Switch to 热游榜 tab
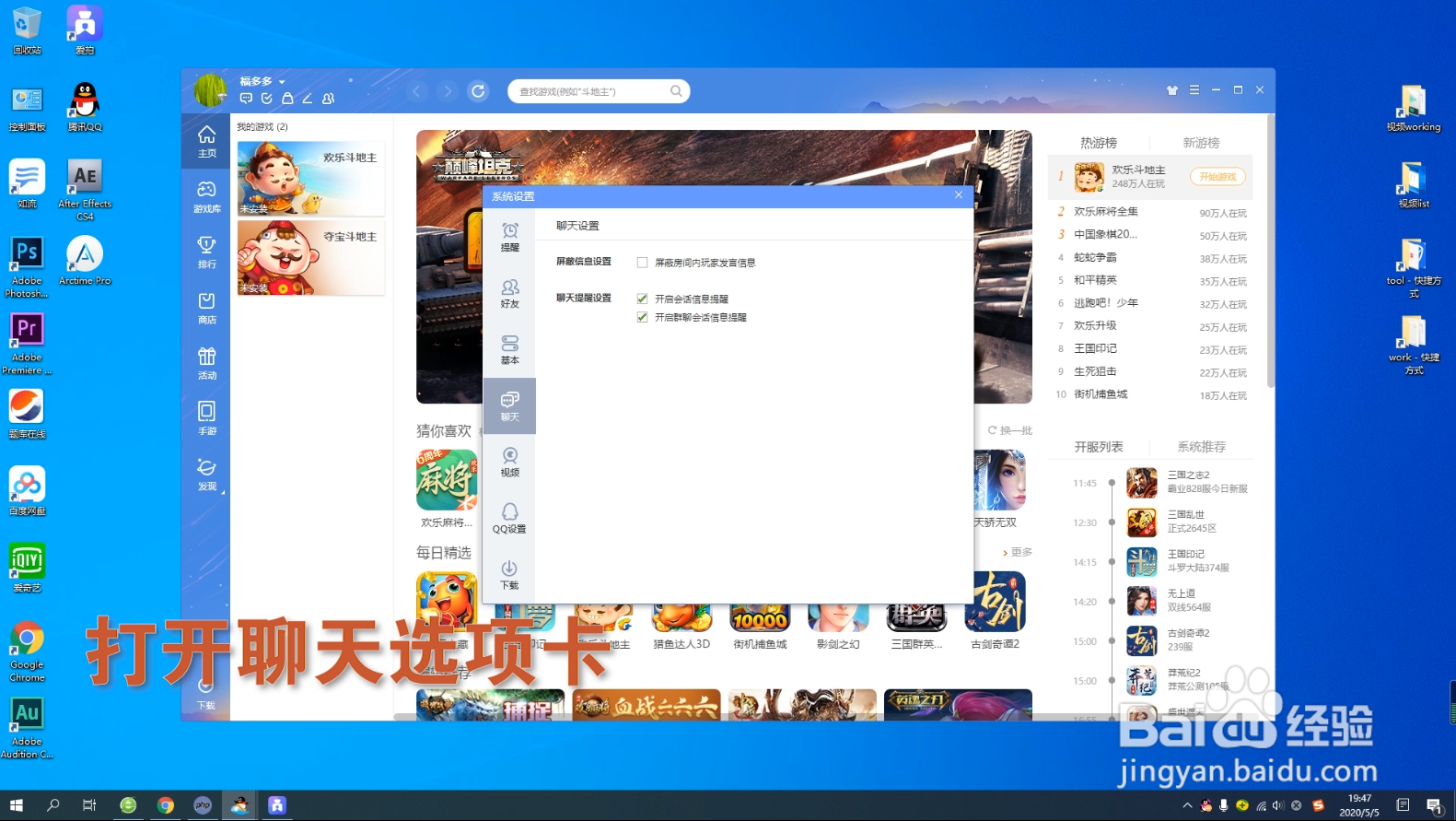1456x821 pixels. click(x=1099, y=143)
